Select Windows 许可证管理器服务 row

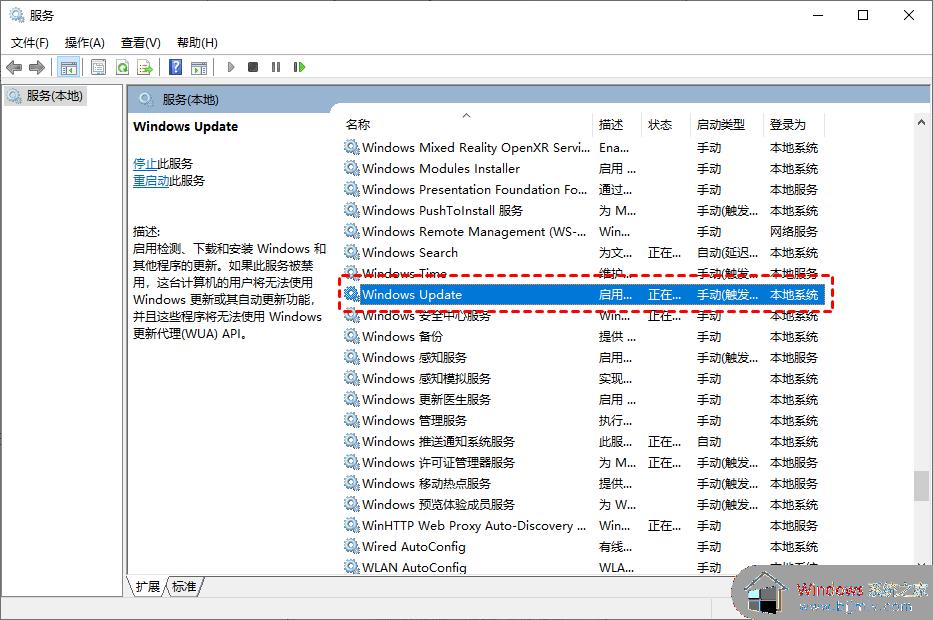[583, 462]
